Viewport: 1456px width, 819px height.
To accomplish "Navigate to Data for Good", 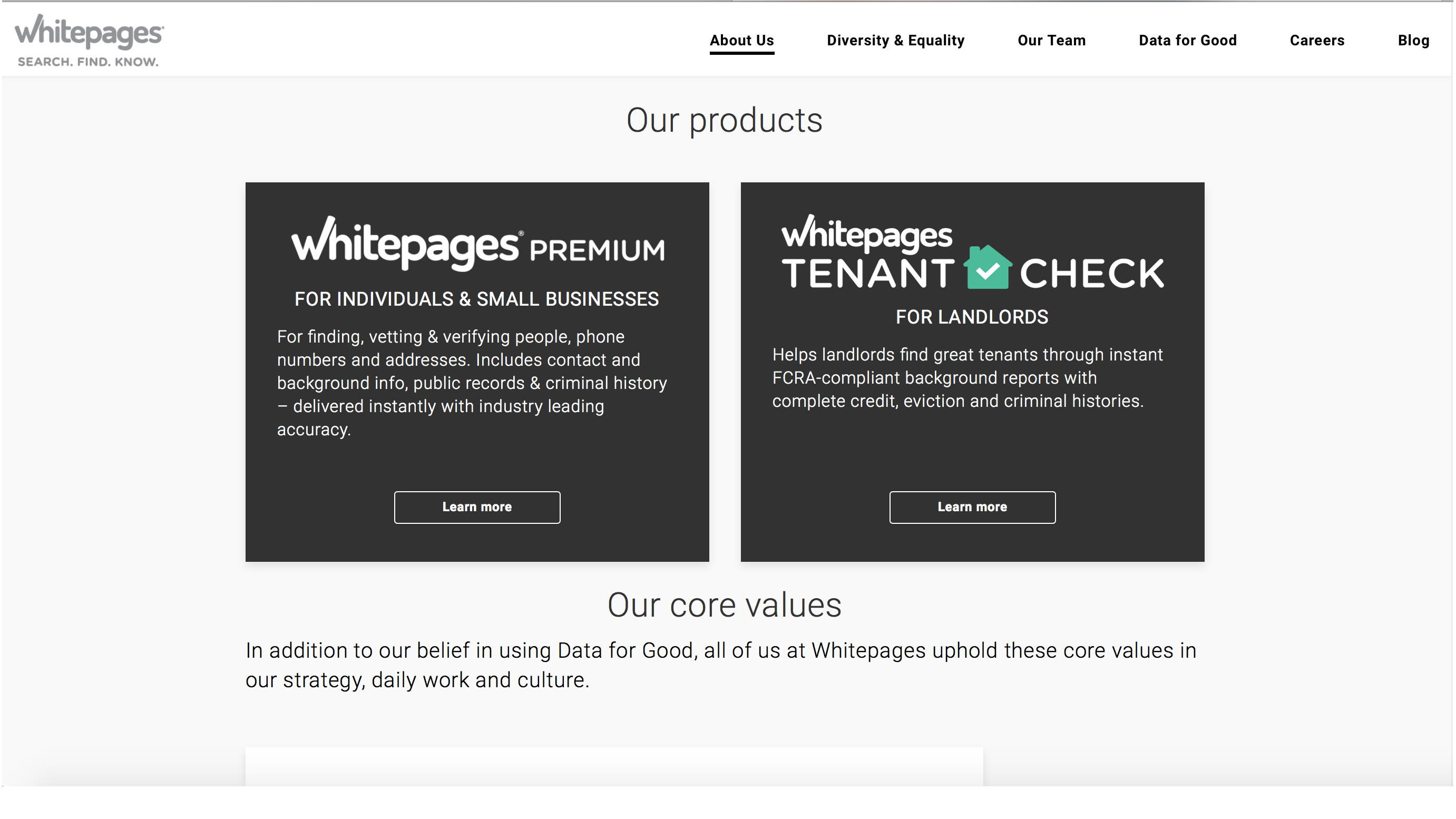I will point(1188,40).
